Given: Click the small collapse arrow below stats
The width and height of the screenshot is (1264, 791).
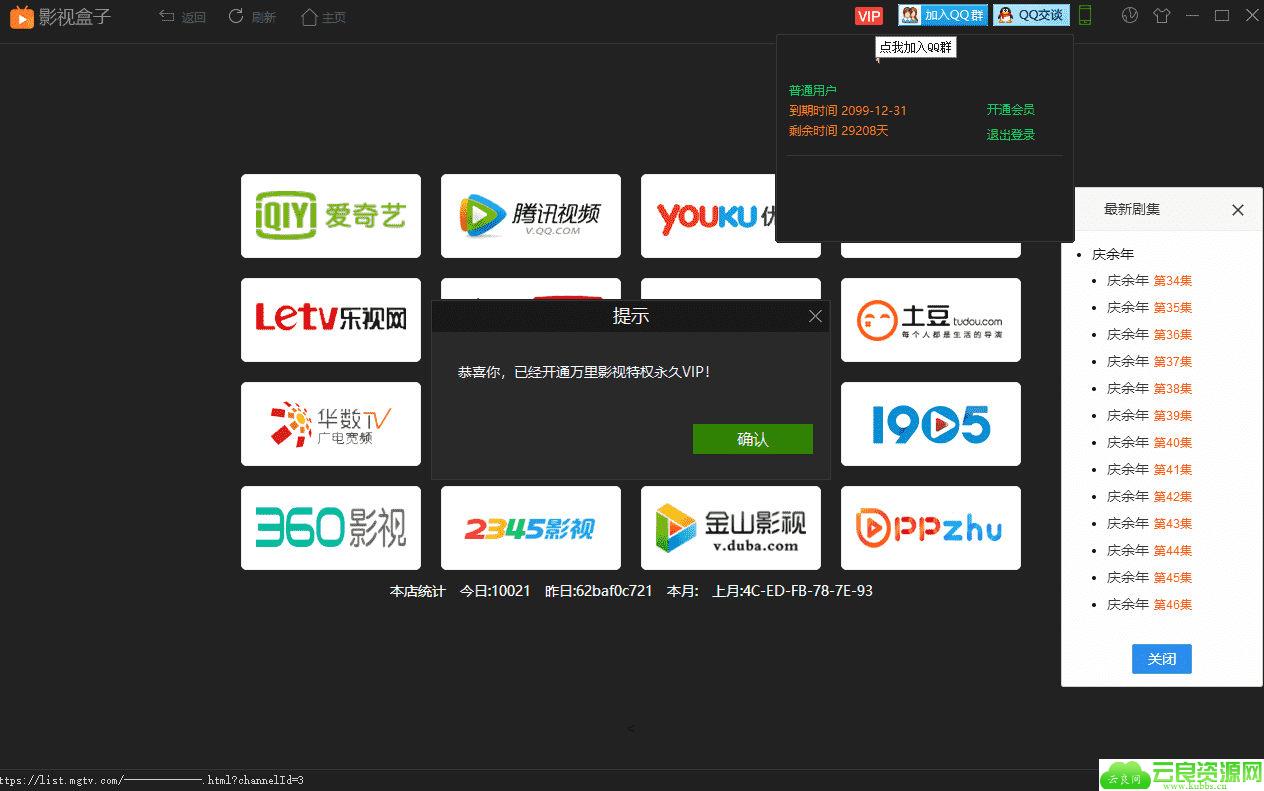Looking at the screenshot, I should pyautogui.click(x=631, y=728).
